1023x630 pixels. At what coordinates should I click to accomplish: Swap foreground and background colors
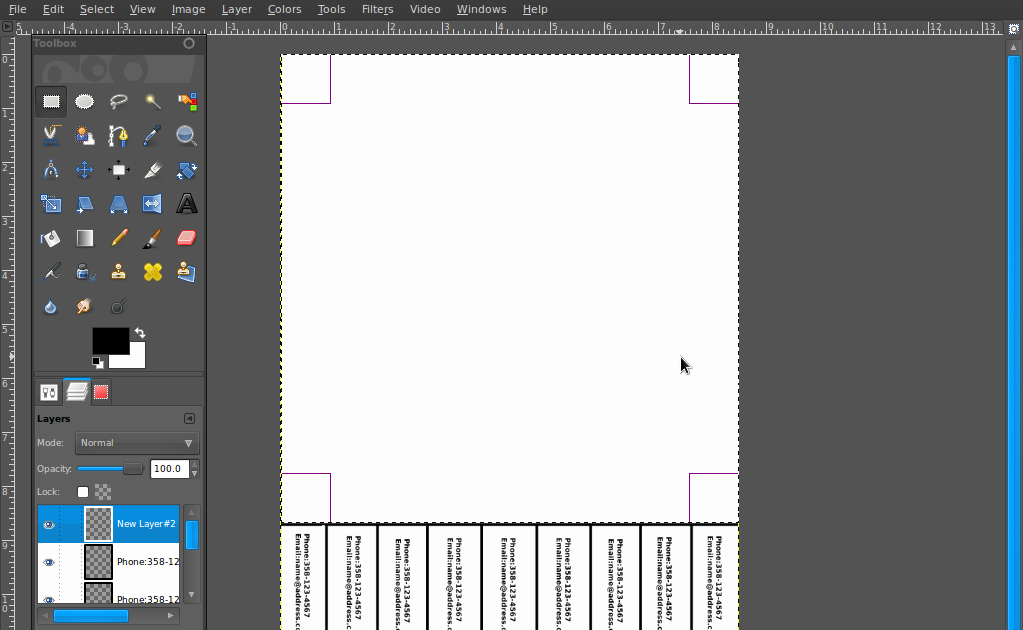140,333
